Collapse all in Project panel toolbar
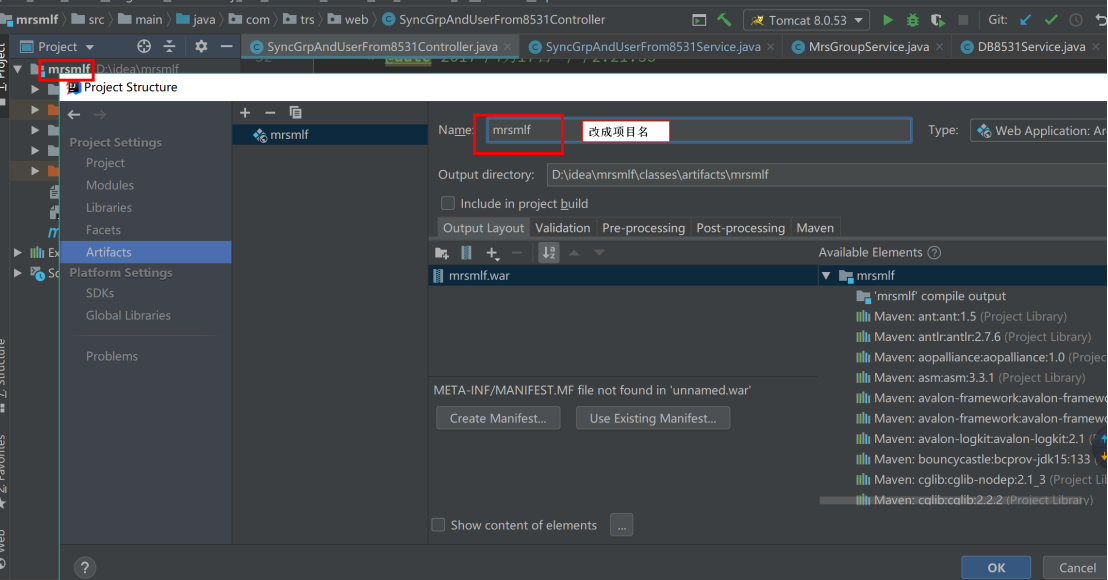Viewport: 1108px width, 580px height. point(170,47)
